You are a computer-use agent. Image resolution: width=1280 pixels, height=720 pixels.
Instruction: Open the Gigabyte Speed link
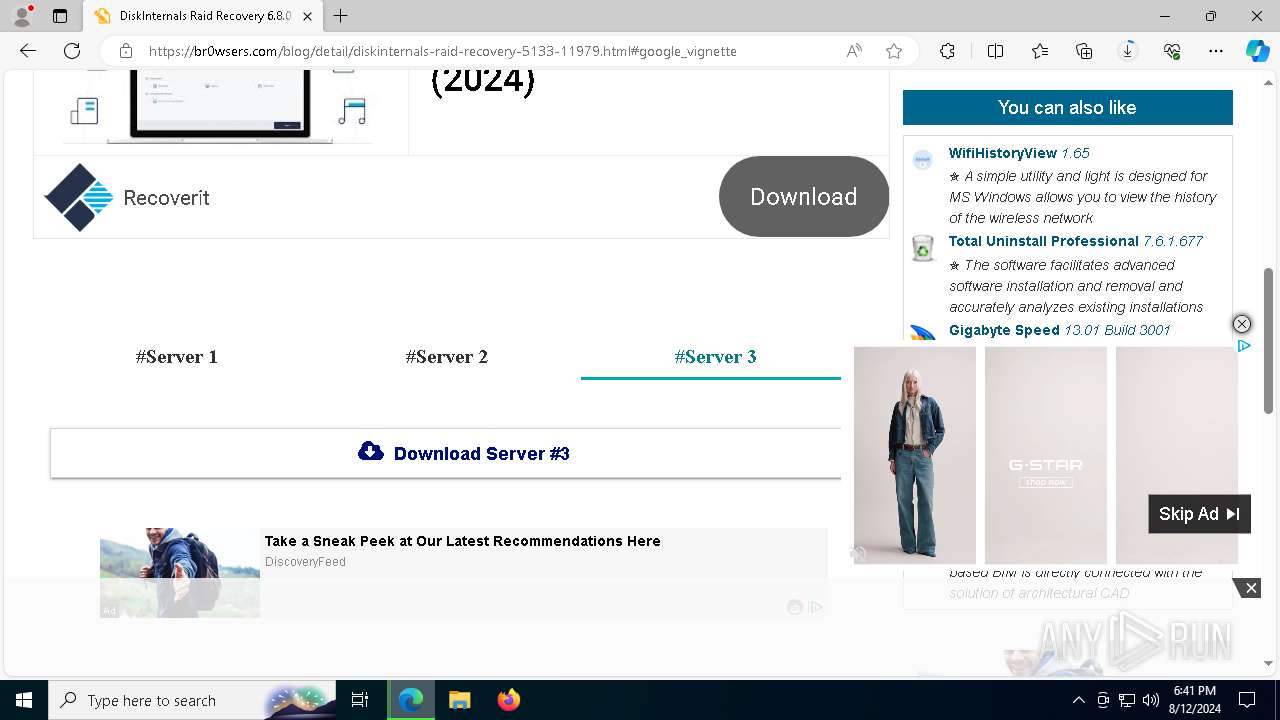[x=1004, y=330]
